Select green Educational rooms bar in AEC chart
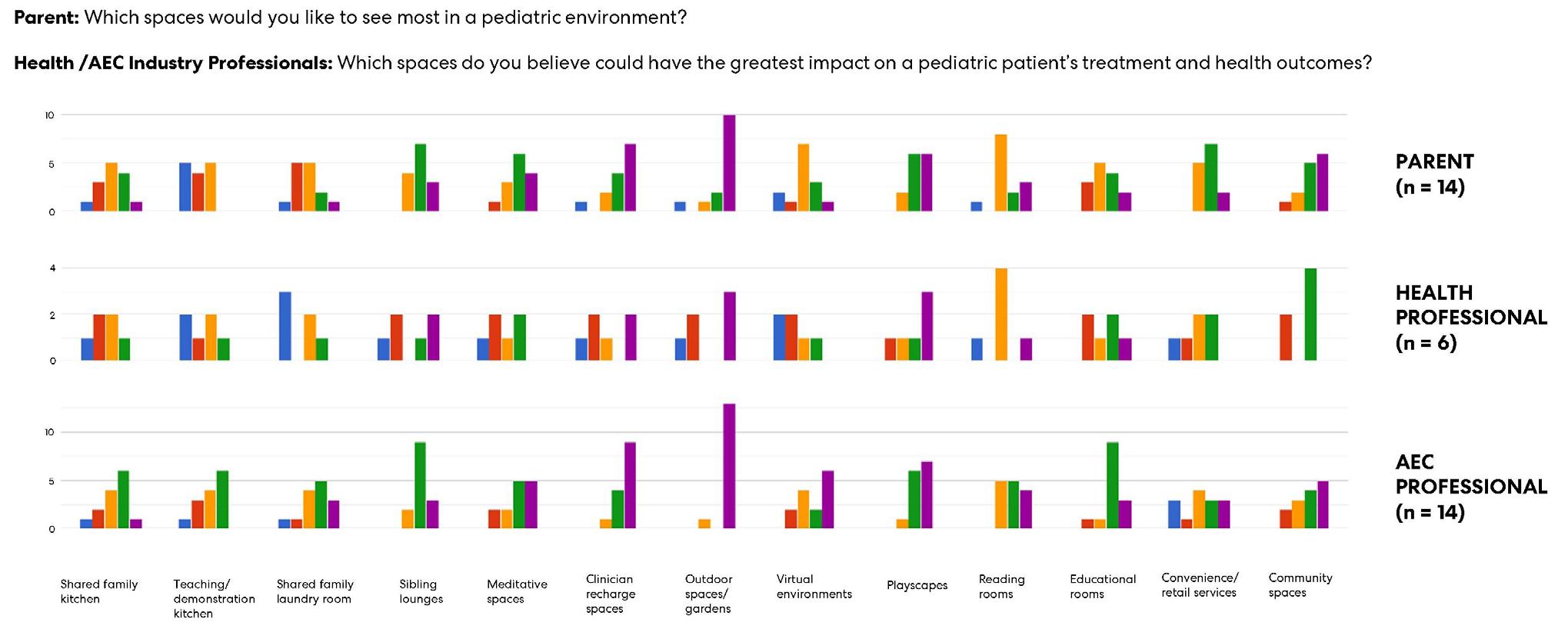This screenshot has height=629, width=1568. coord(1112,485)
